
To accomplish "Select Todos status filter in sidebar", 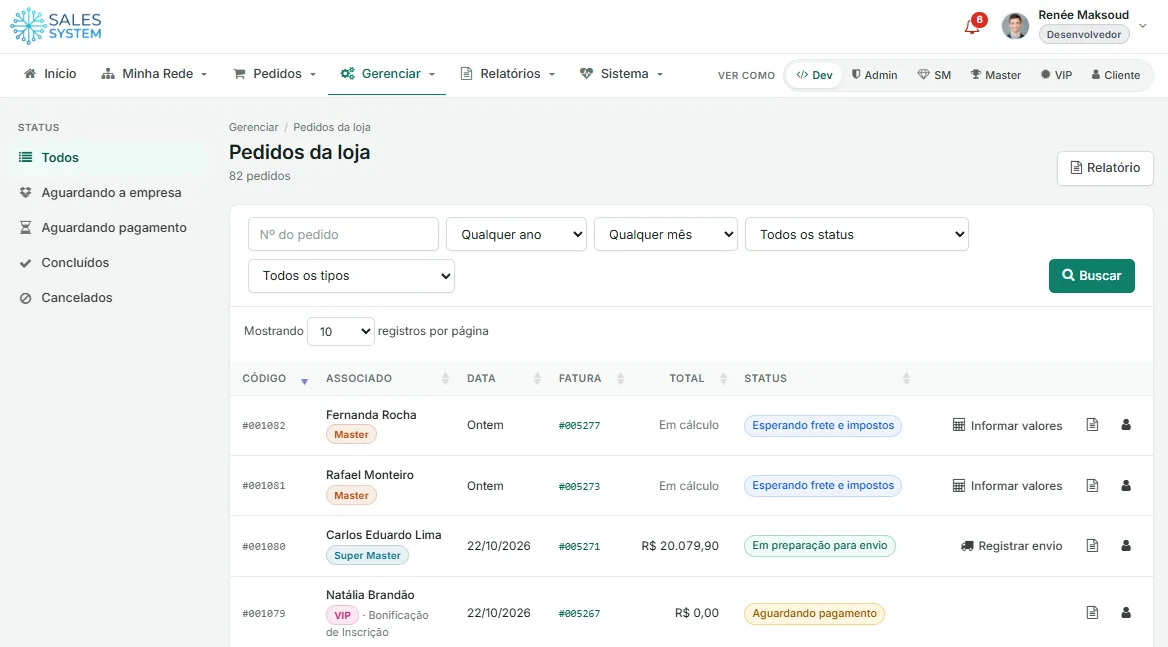I will coord(110,158).
